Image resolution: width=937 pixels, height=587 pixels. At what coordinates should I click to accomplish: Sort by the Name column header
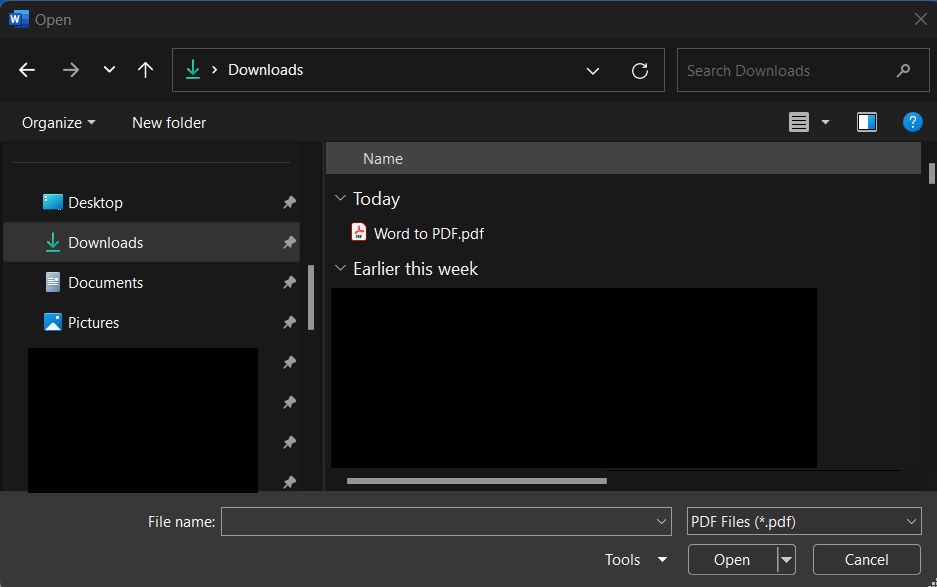pyautogui.click(x=623, y=158)
